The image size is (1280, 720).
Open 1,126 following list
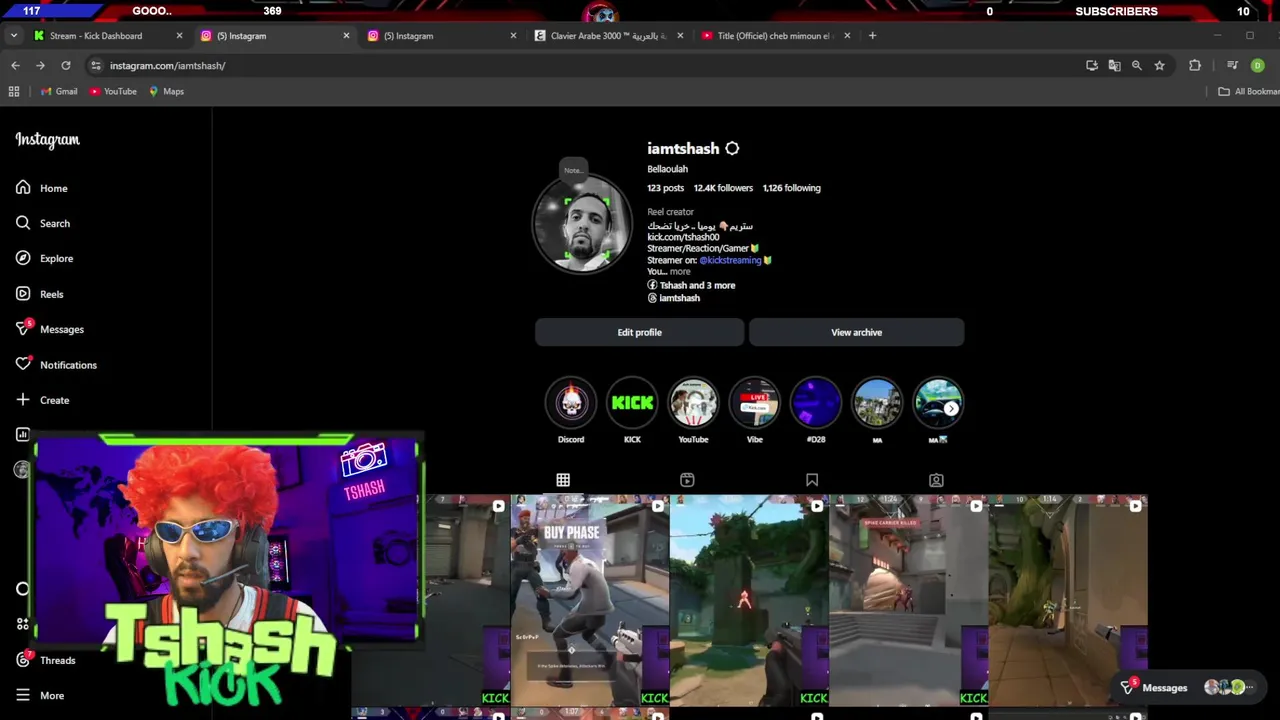click(x=791, y=188)
